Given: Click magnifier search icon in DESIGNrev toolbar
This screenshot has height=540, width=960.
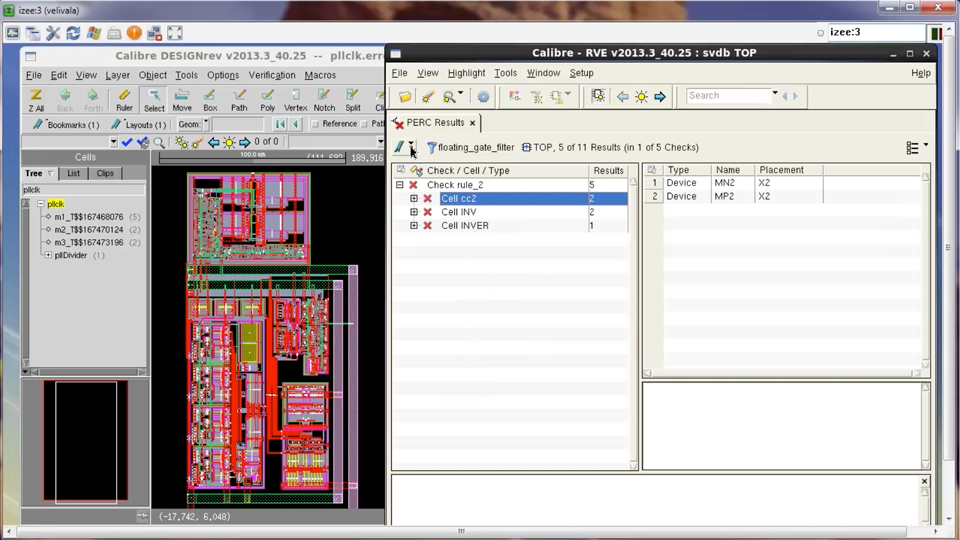Looking at the screenshot, I should tap(159, 142).
